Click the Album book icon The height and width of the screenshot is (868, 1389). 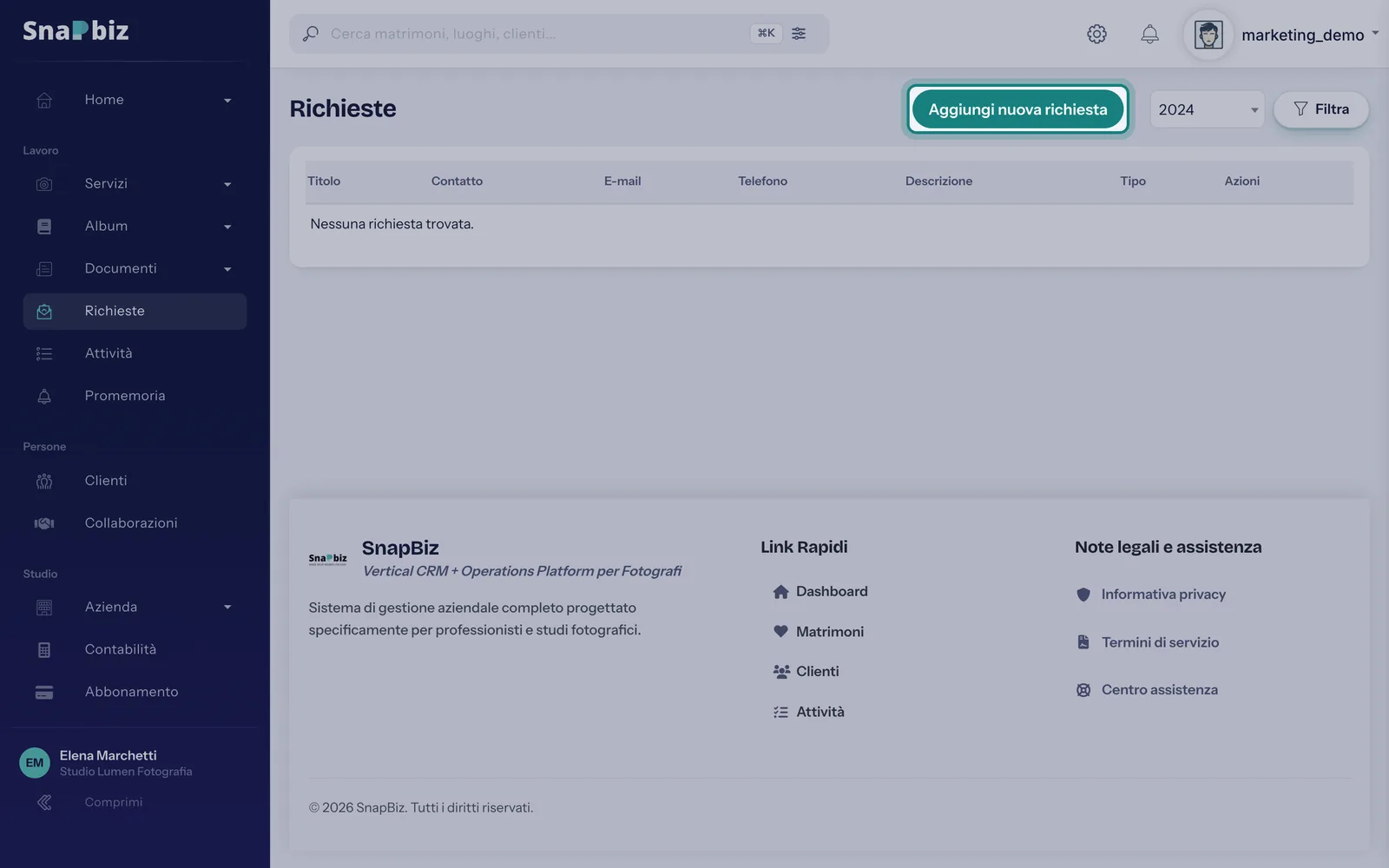coord(44,227)
